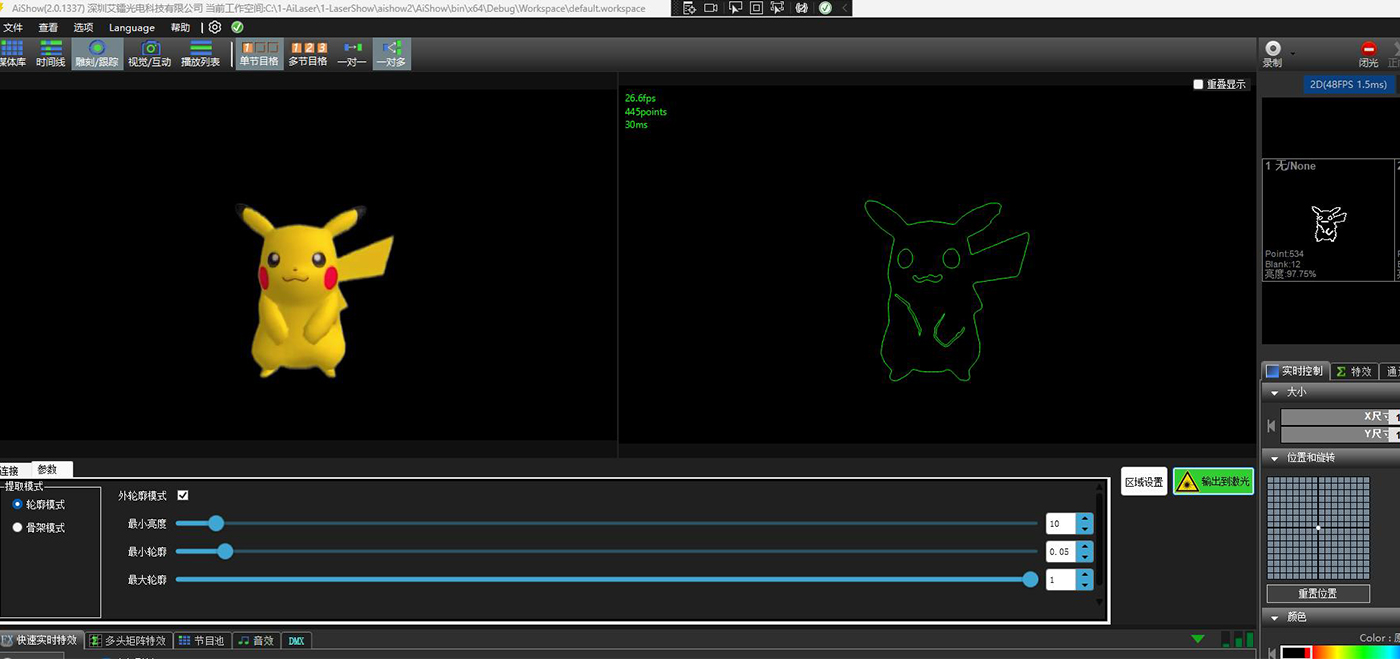Click the people-screen icon in top recorder bar

point(778,8)
